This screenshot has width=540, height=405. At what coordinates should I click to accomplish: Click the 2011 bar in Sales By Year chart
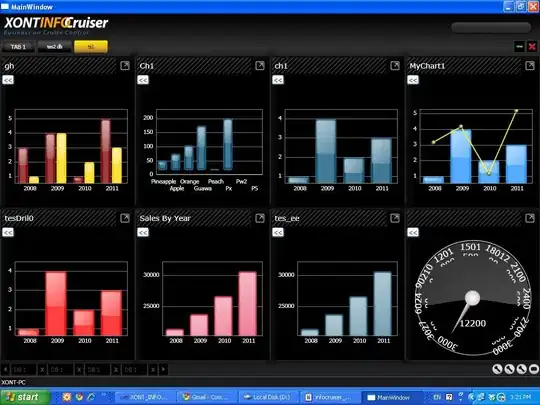click(x=248, y=303)
